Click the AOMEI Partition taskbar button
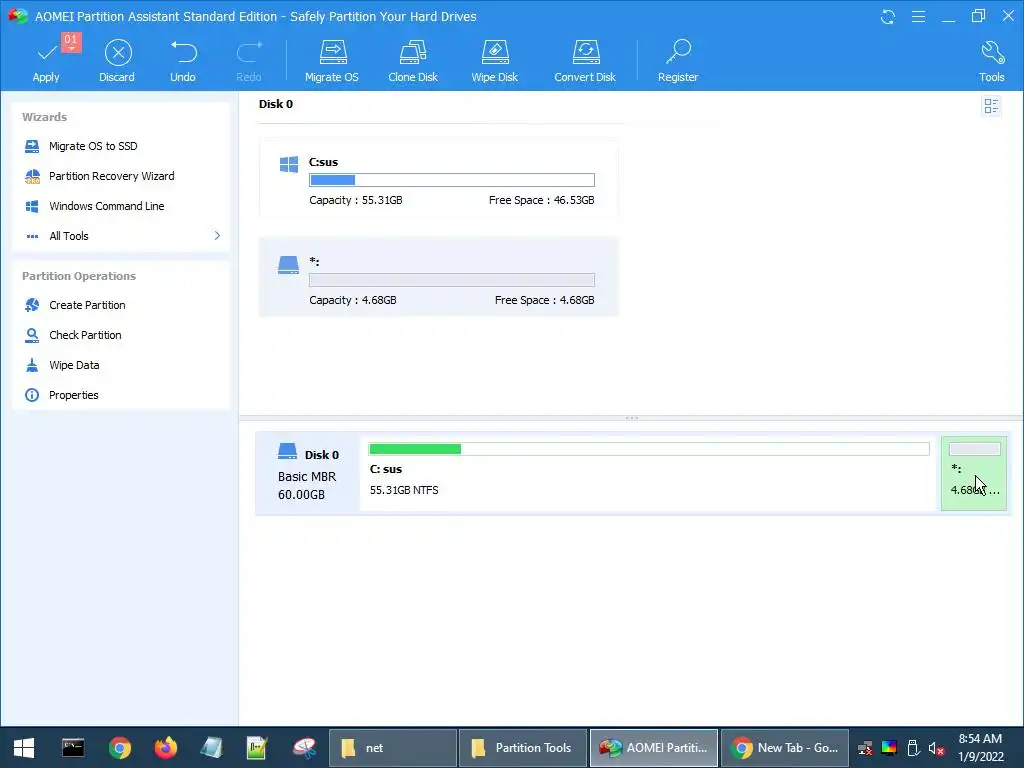1024x768 pixels. (654, 748)
